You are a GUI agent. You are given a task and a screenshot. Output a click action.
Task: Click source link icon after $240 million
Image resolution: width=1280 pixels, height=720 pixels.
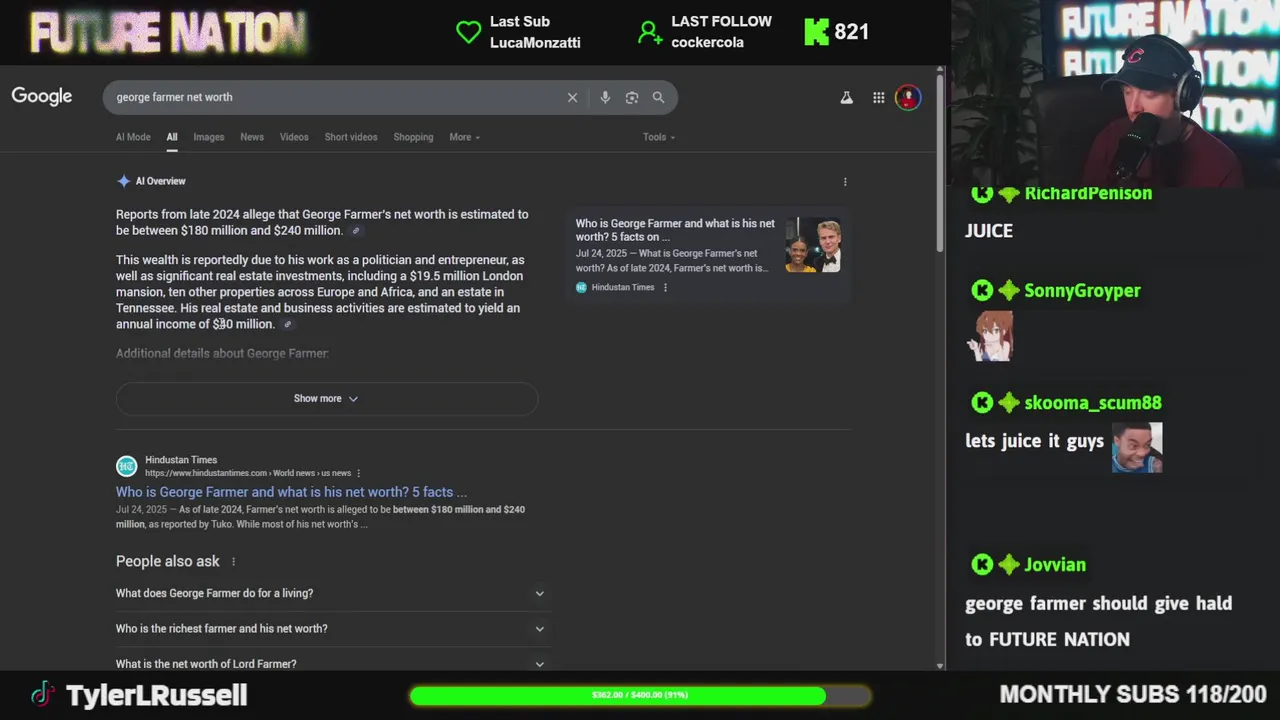(x=355, y=231)
